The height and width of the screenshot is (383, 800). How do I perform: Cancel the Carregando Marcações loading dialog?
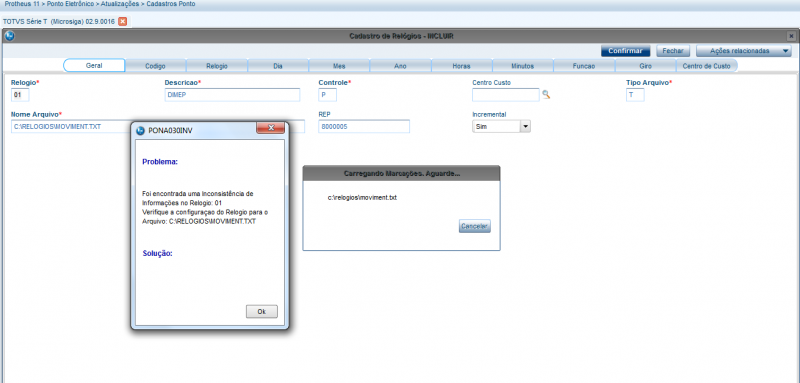click(x=474, y=226)
